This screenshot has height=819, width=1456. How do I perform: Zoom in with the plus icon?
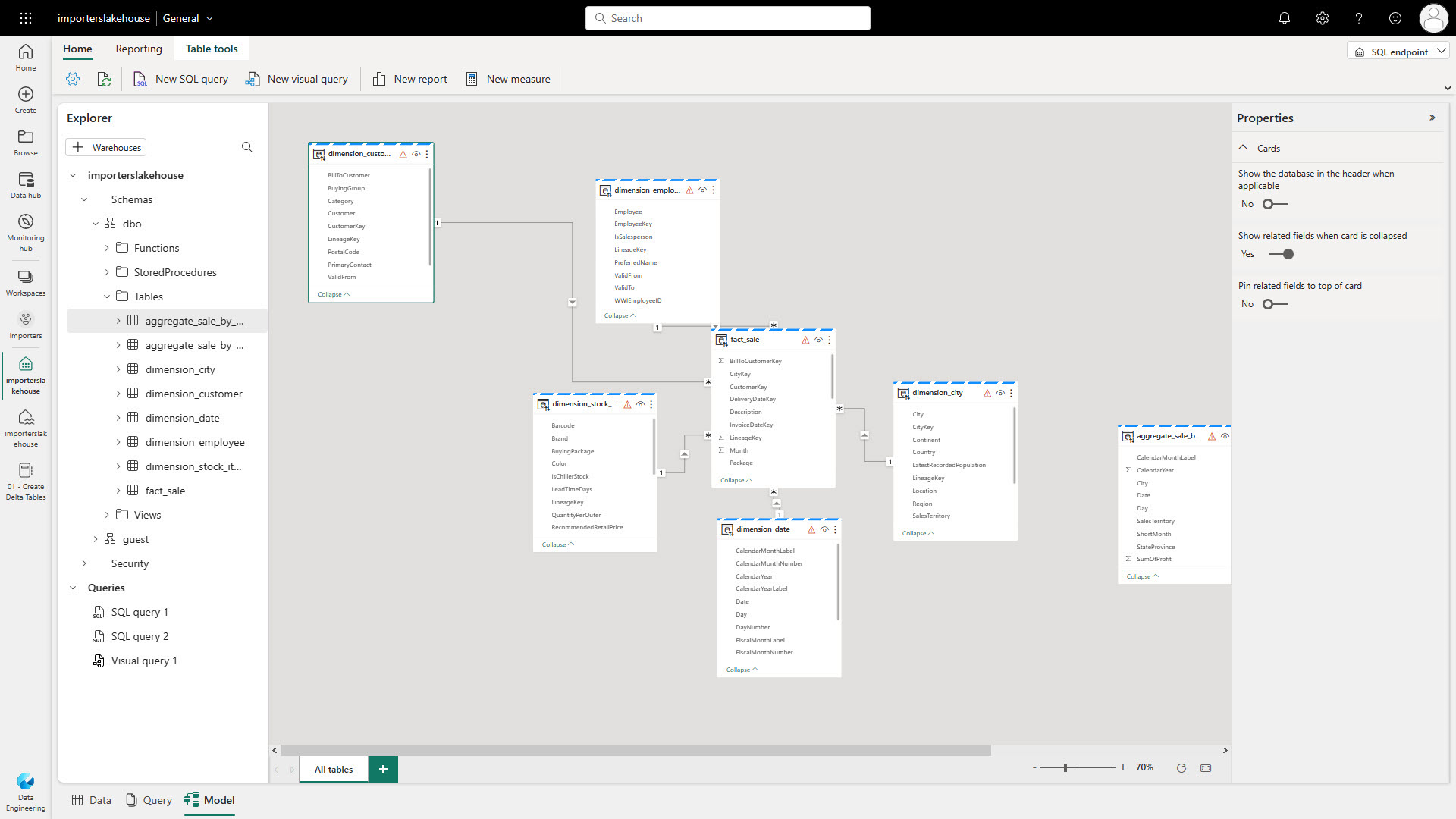1123,767
